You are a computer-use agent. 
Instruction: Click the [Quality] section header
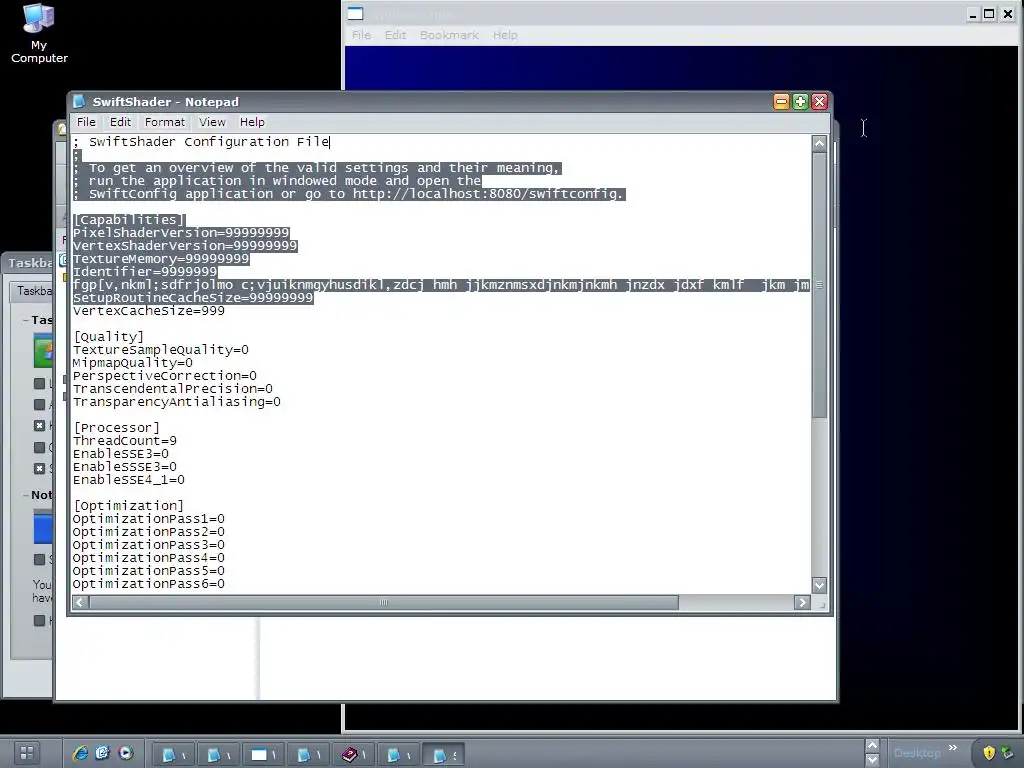(x=108, y=337)
